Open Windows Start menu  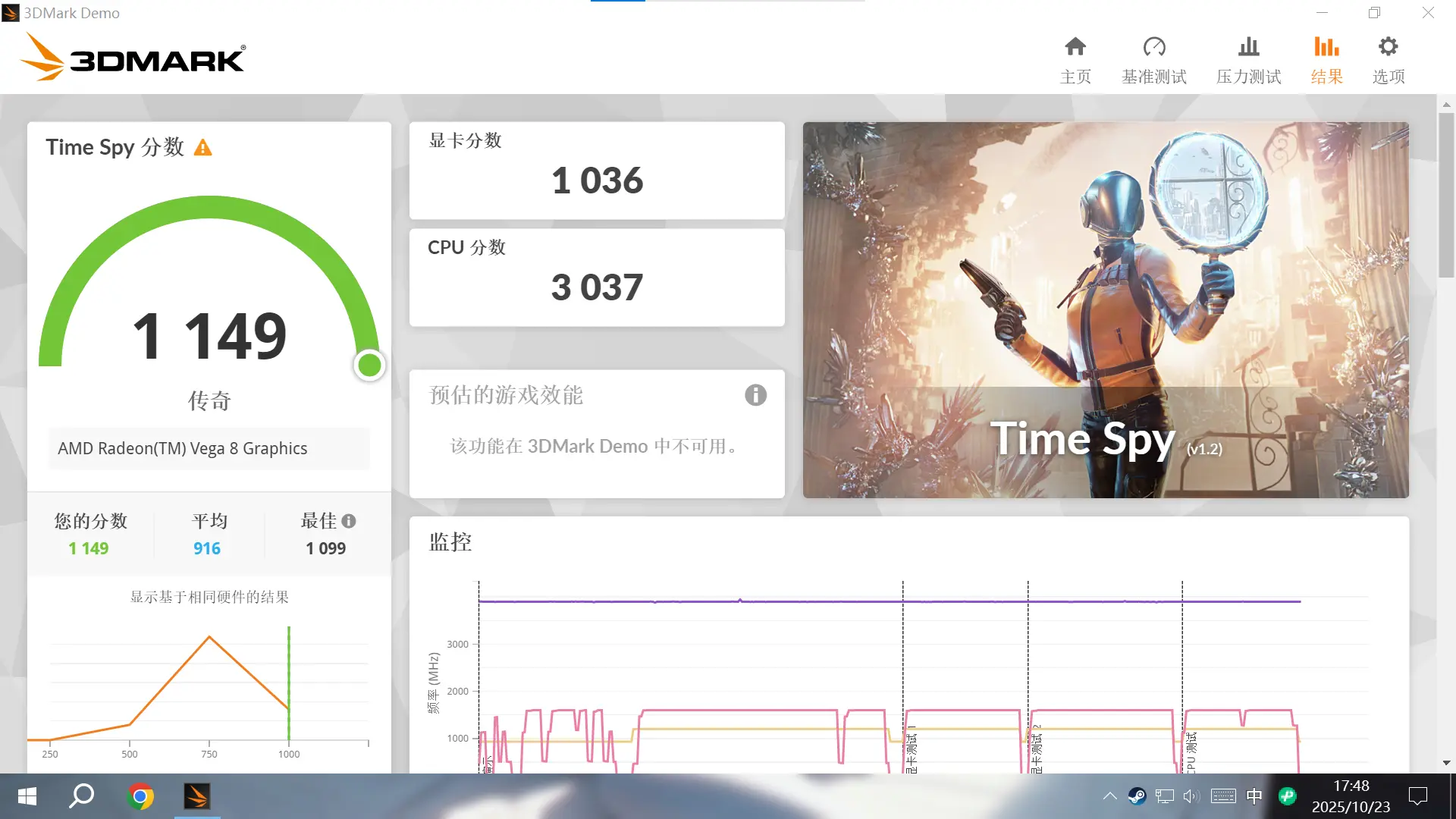(27, 796)
